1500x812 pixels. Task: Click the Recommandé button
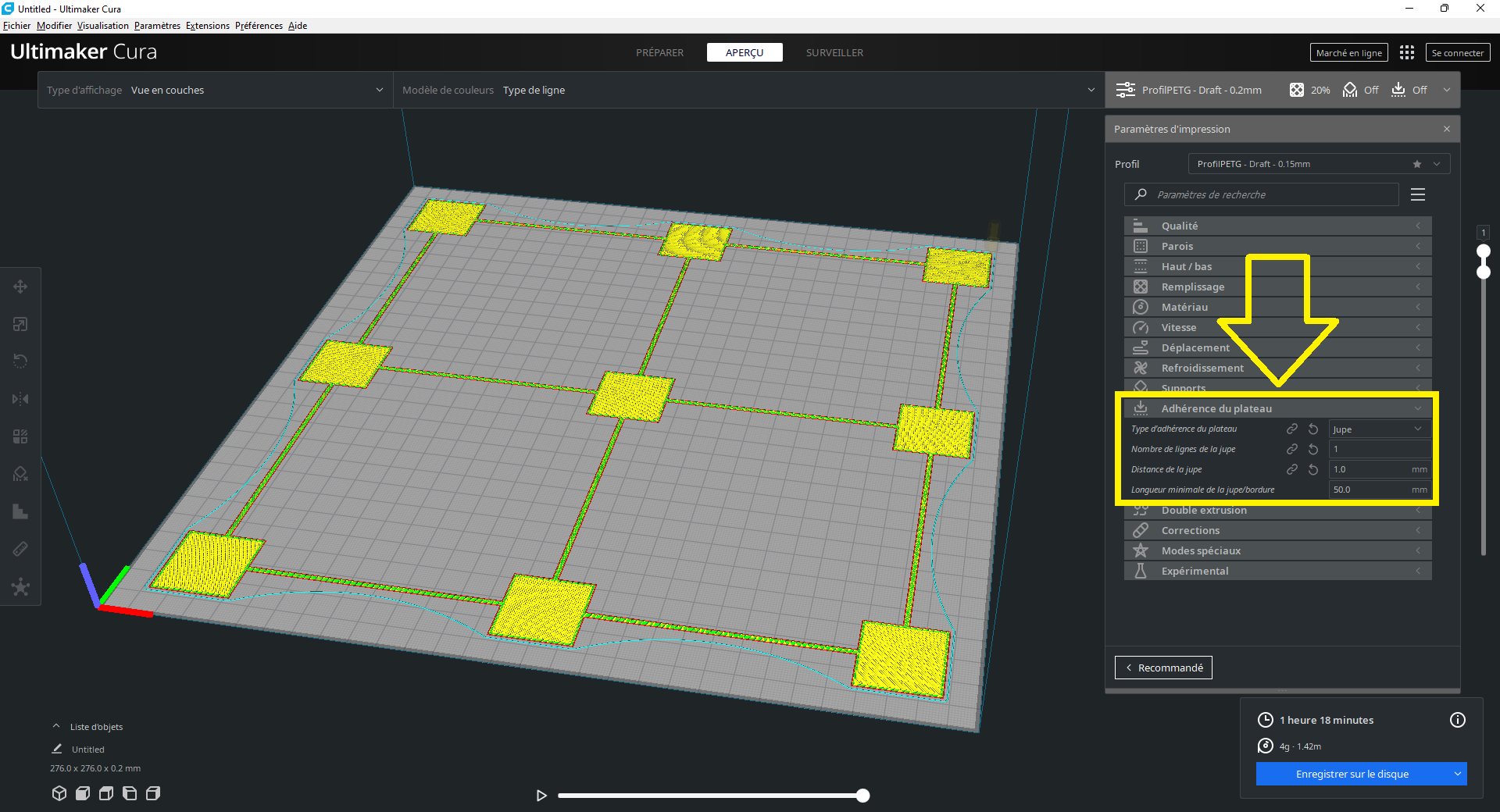[x=1162, y=668]
